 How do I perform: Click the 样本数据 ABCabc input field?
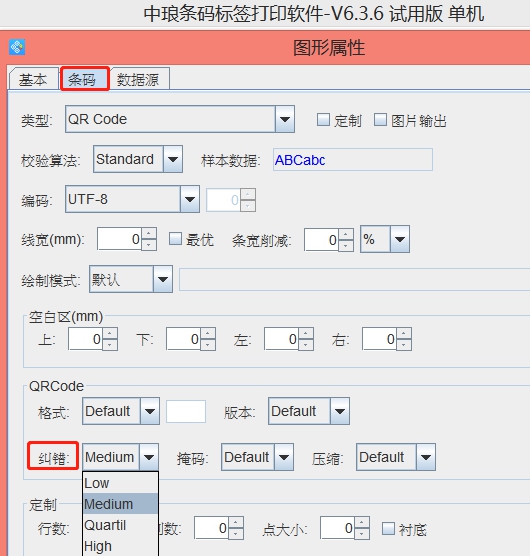pos(353,160)
